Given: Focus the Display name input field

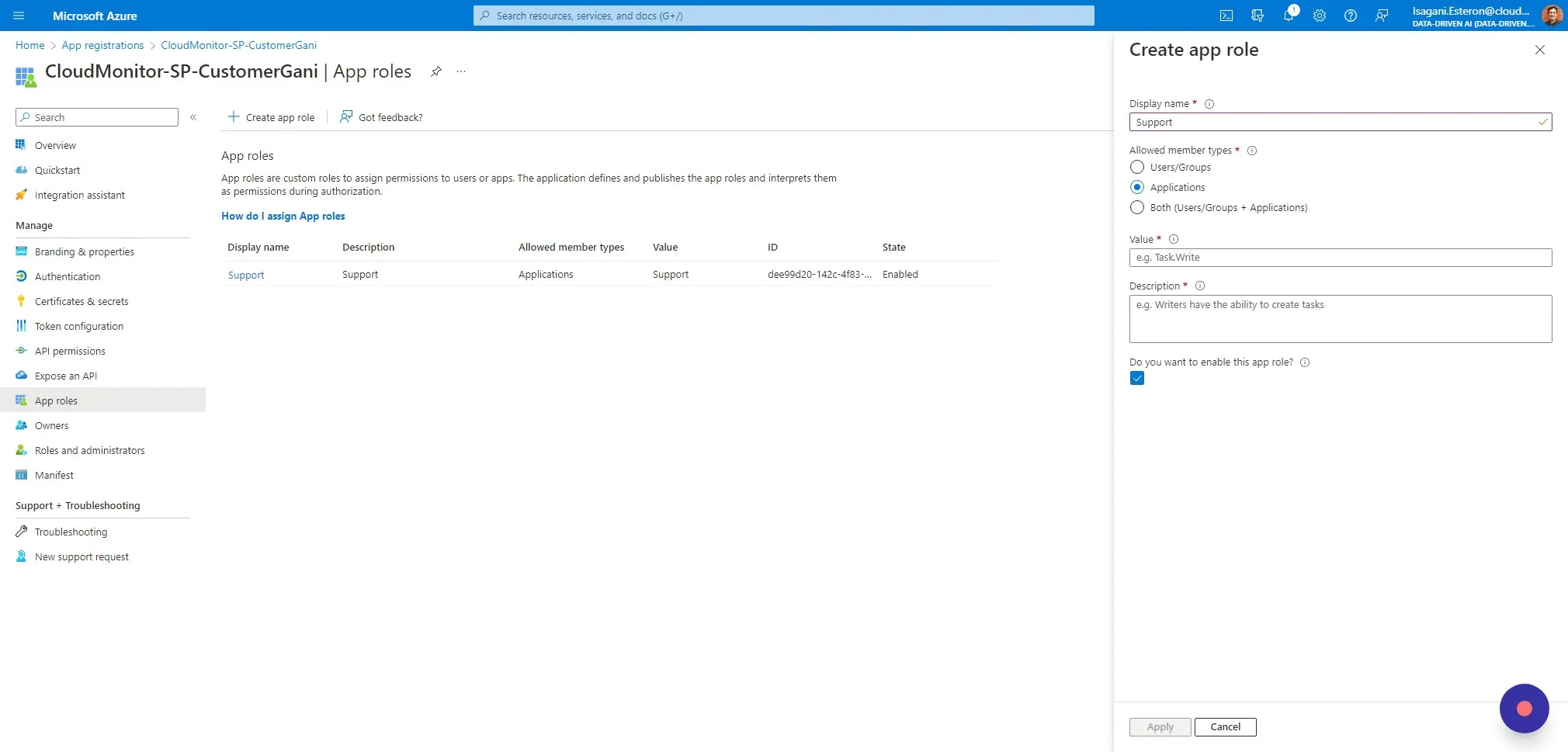Looking at the screenshot, I should 1341,122.
